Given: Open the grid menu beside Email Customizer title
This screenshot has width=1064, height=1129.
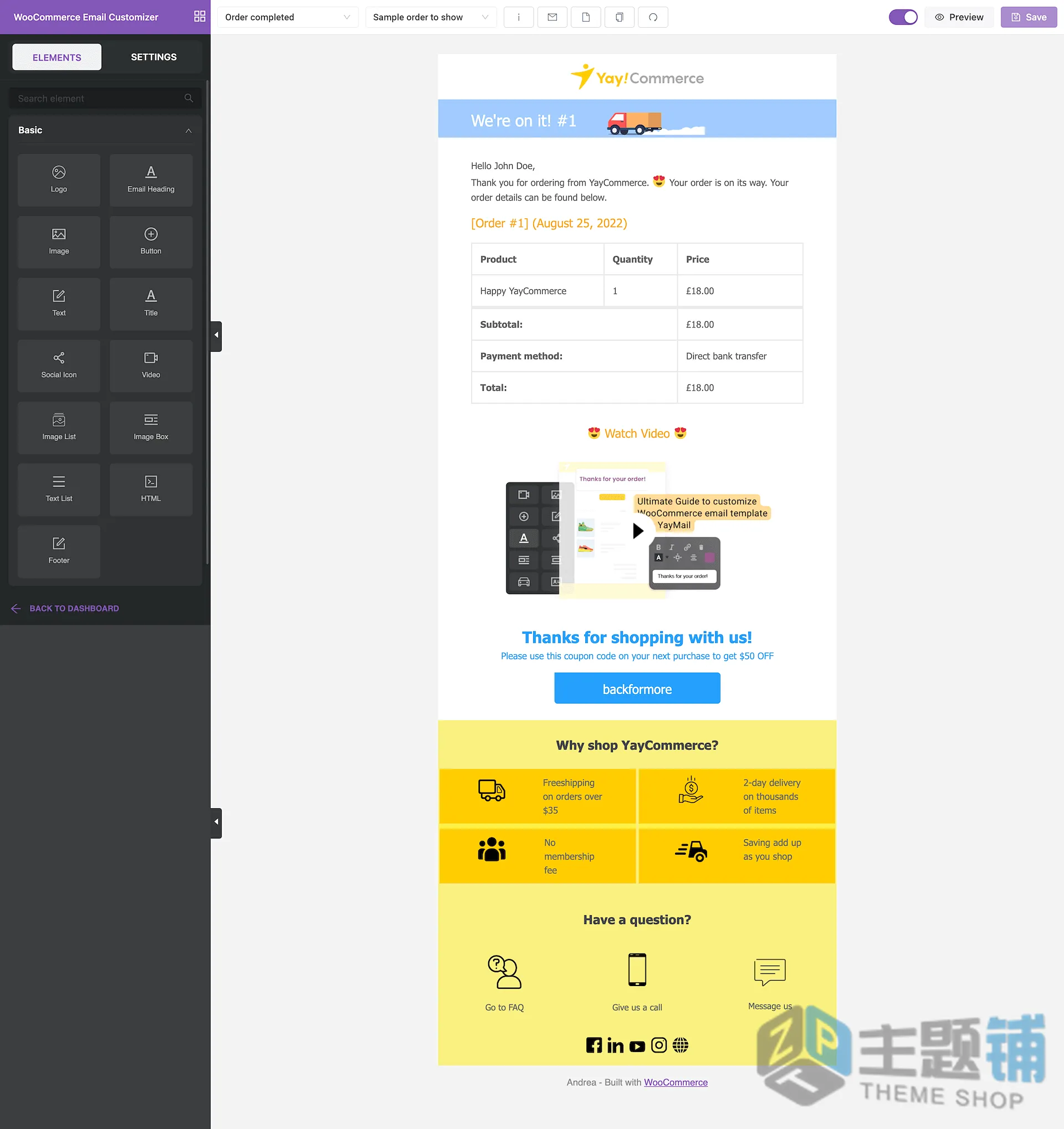Looking at the screenshot, I should pyautogui.click(x=199, y=17).
